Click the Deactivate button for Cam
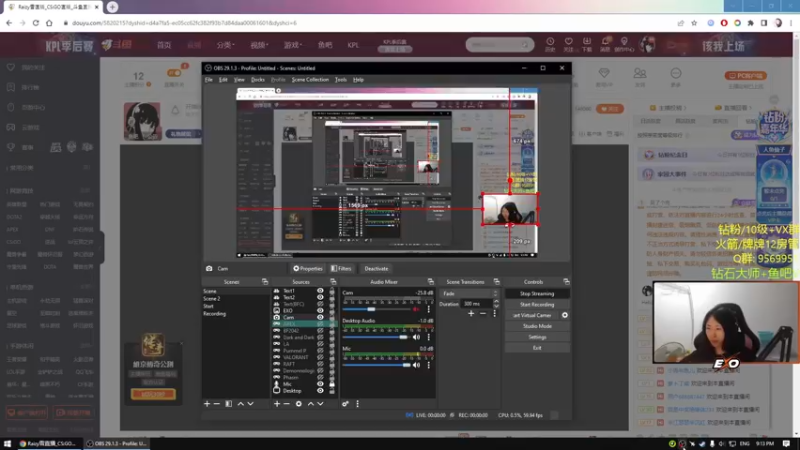The height and width of the screenshot is (450, 800). click(x=376, y=268)
